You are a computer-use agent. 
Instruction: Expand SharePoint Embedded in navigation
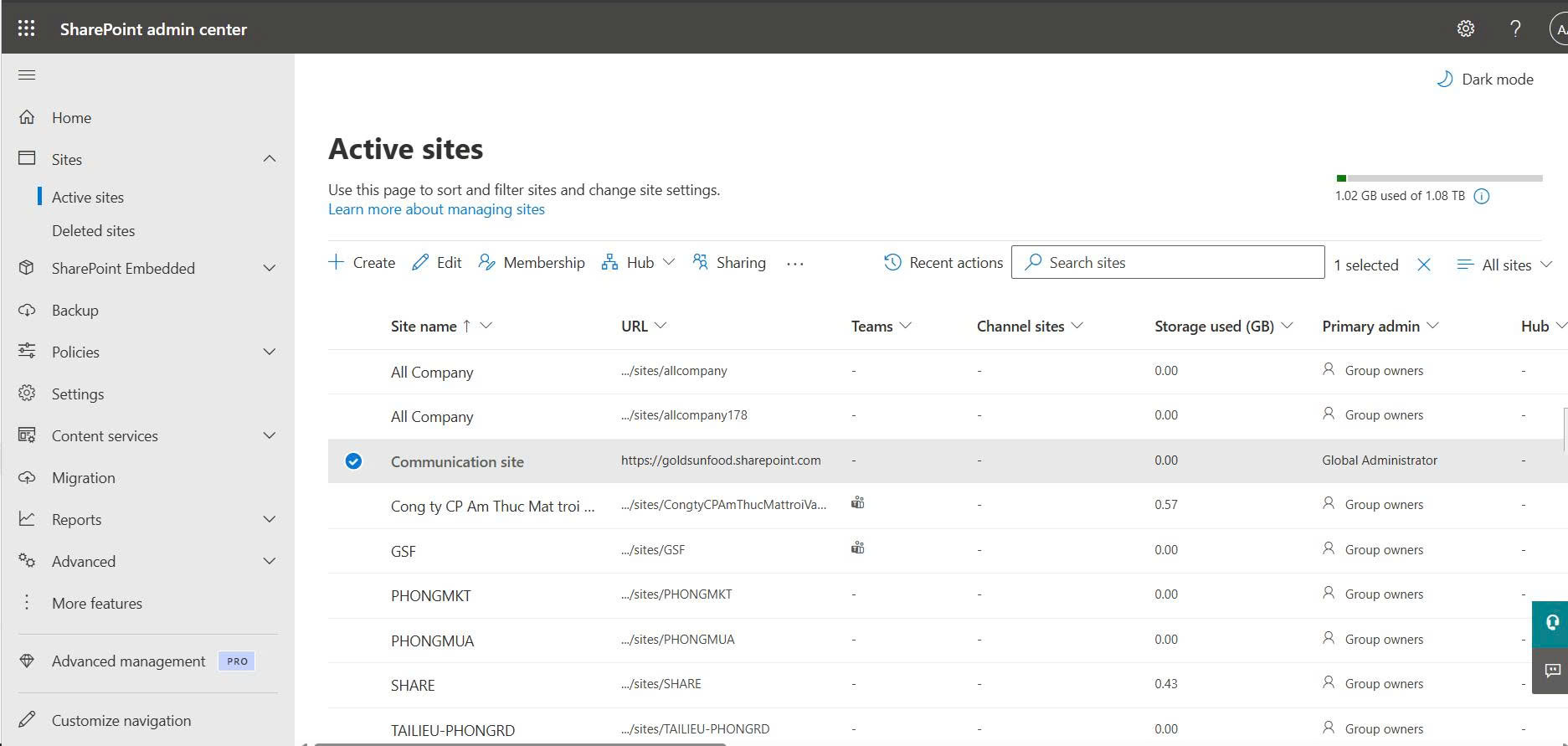click(270, 269)
